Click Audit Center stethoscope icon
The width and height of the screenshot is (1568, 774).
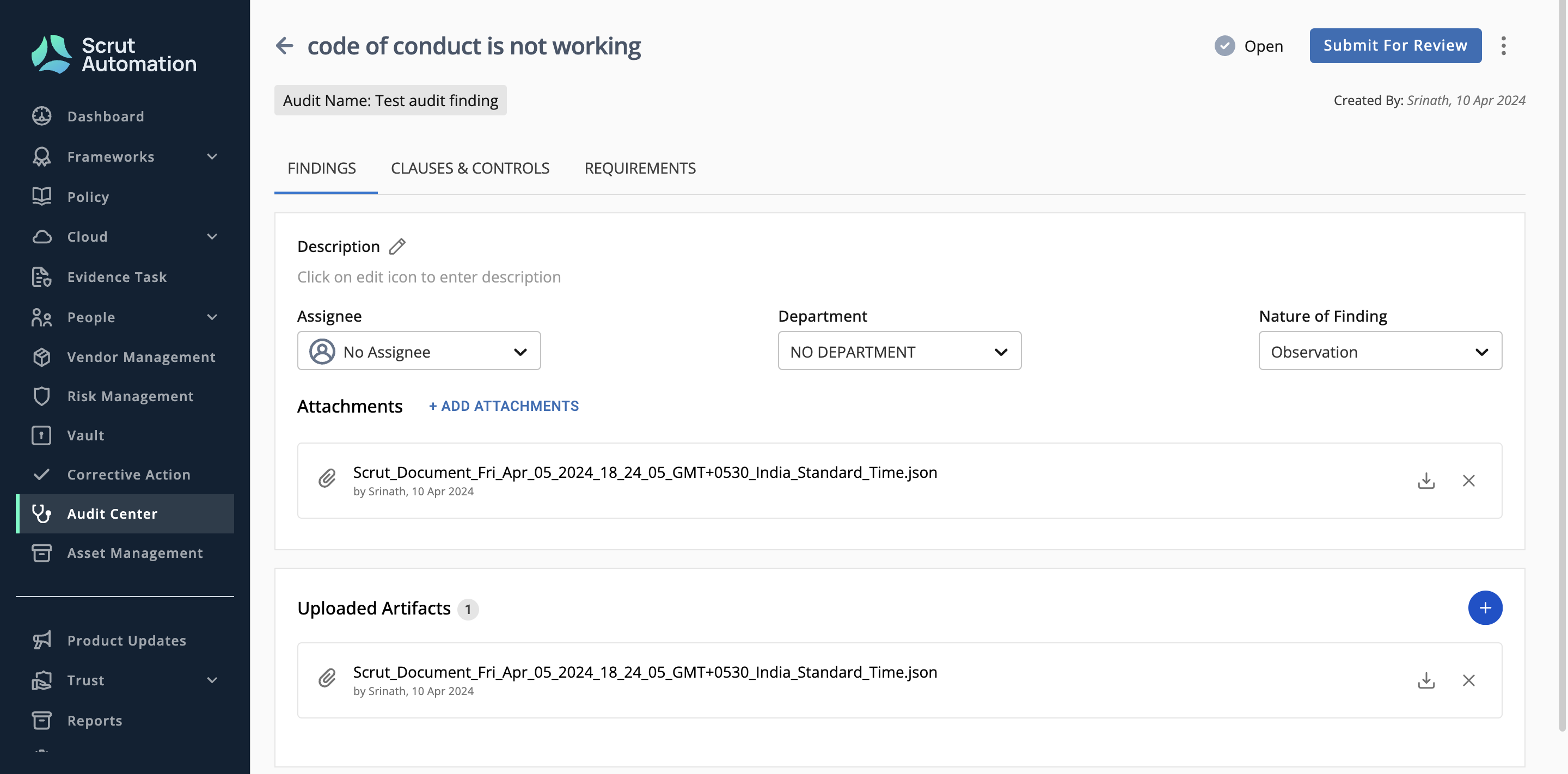pyautogui.click(x=41, y=514)
